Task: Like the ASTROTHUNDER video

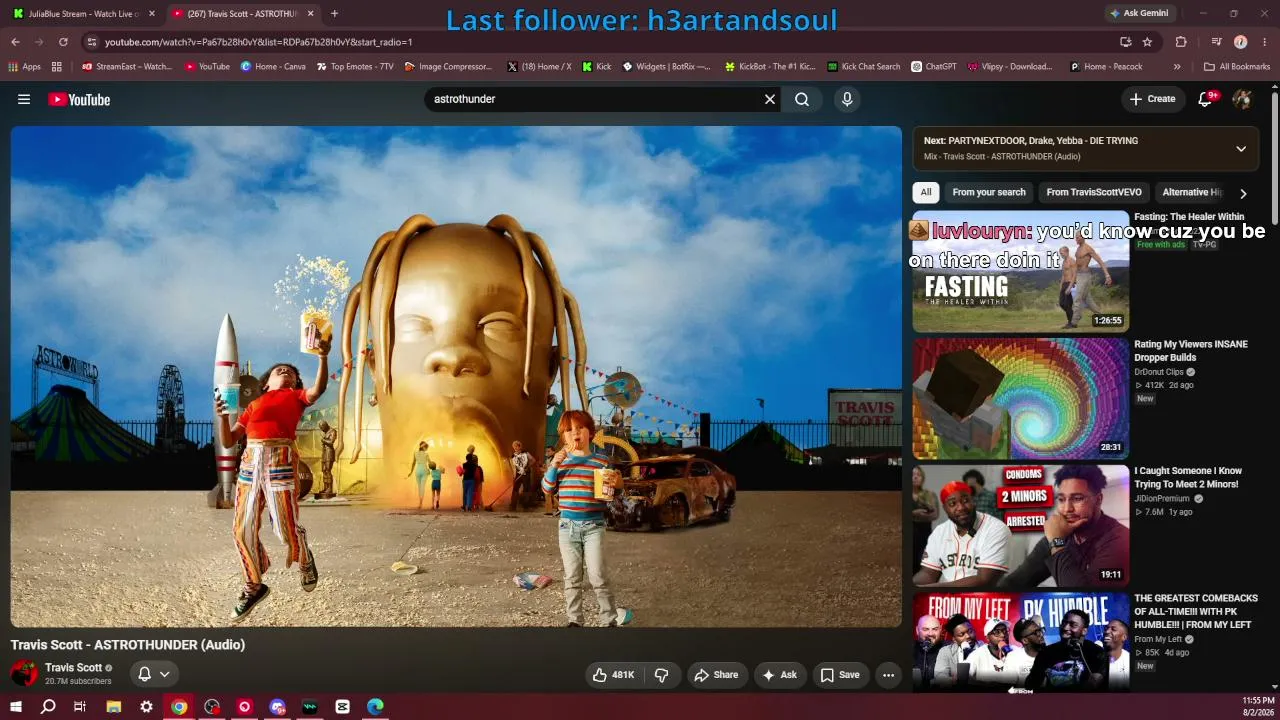Action: click(613, 675)
